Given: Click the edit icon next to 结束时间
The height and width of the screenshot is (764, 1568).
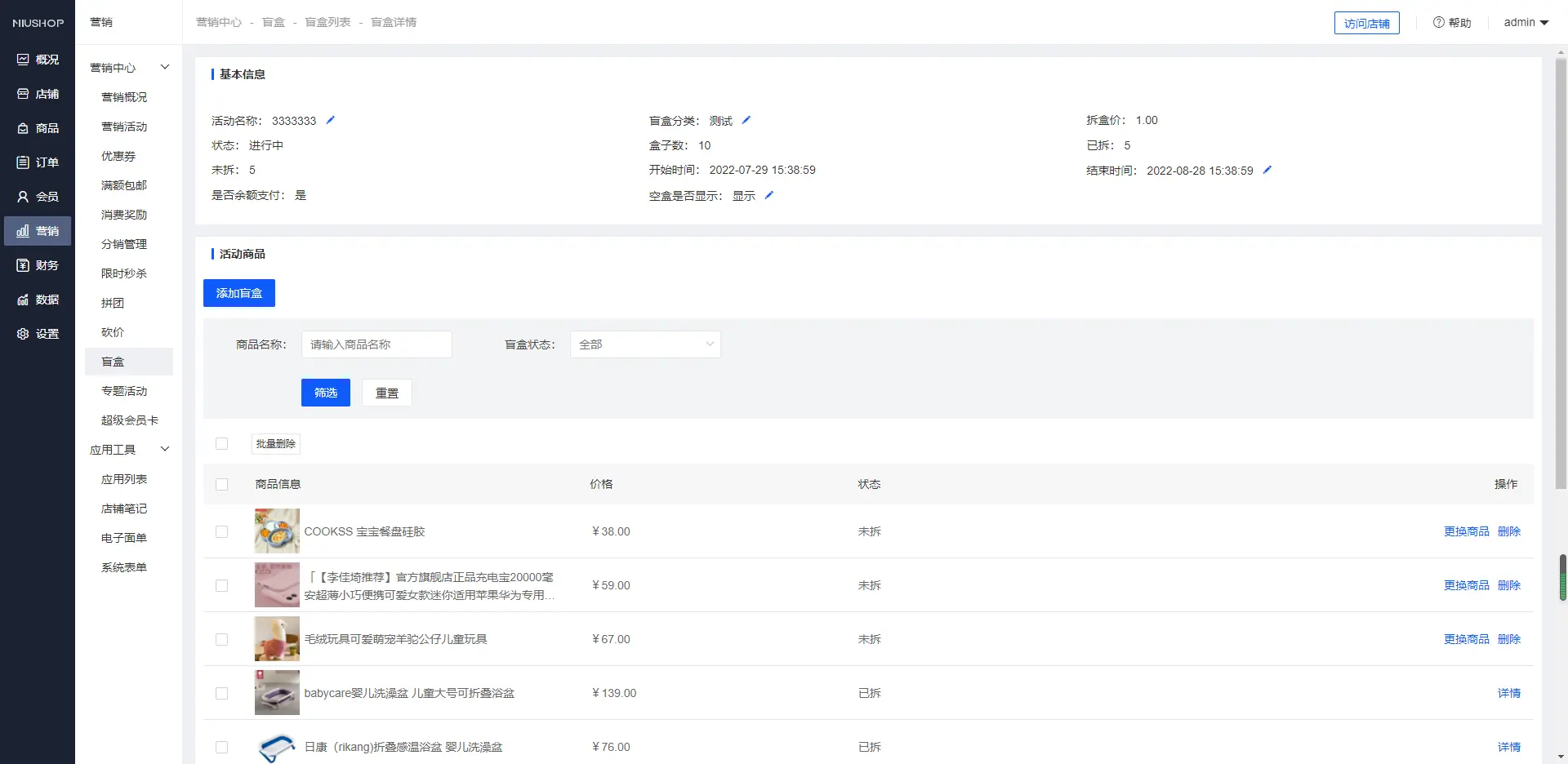Looking at the screenshot, I should tap(1267, 170).
